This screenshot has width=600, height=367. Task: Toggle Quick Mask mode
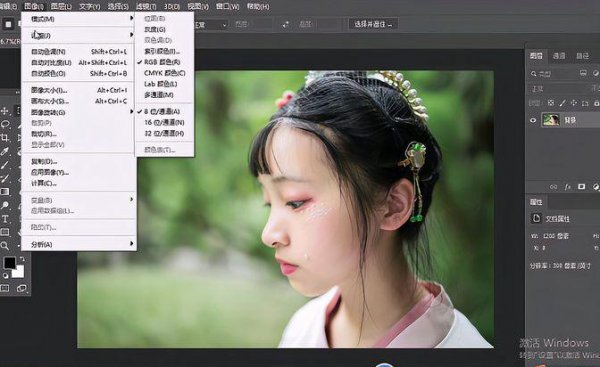pos(5,288)
